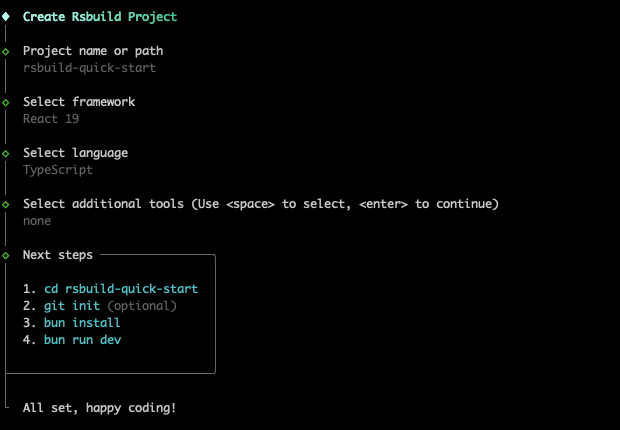This screenshot has width=620, height=430.
Task: Click the Select additional tools prompt text
Action: pyautogui.click(x=261, y=204)
